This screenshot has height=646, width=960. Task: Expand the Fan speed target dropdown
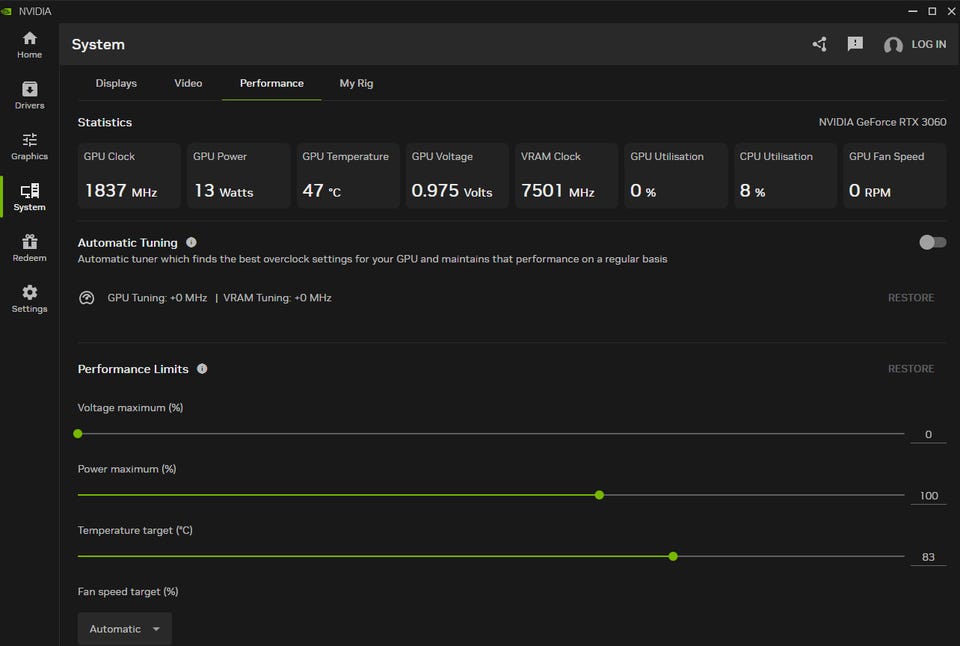[125, 629]
